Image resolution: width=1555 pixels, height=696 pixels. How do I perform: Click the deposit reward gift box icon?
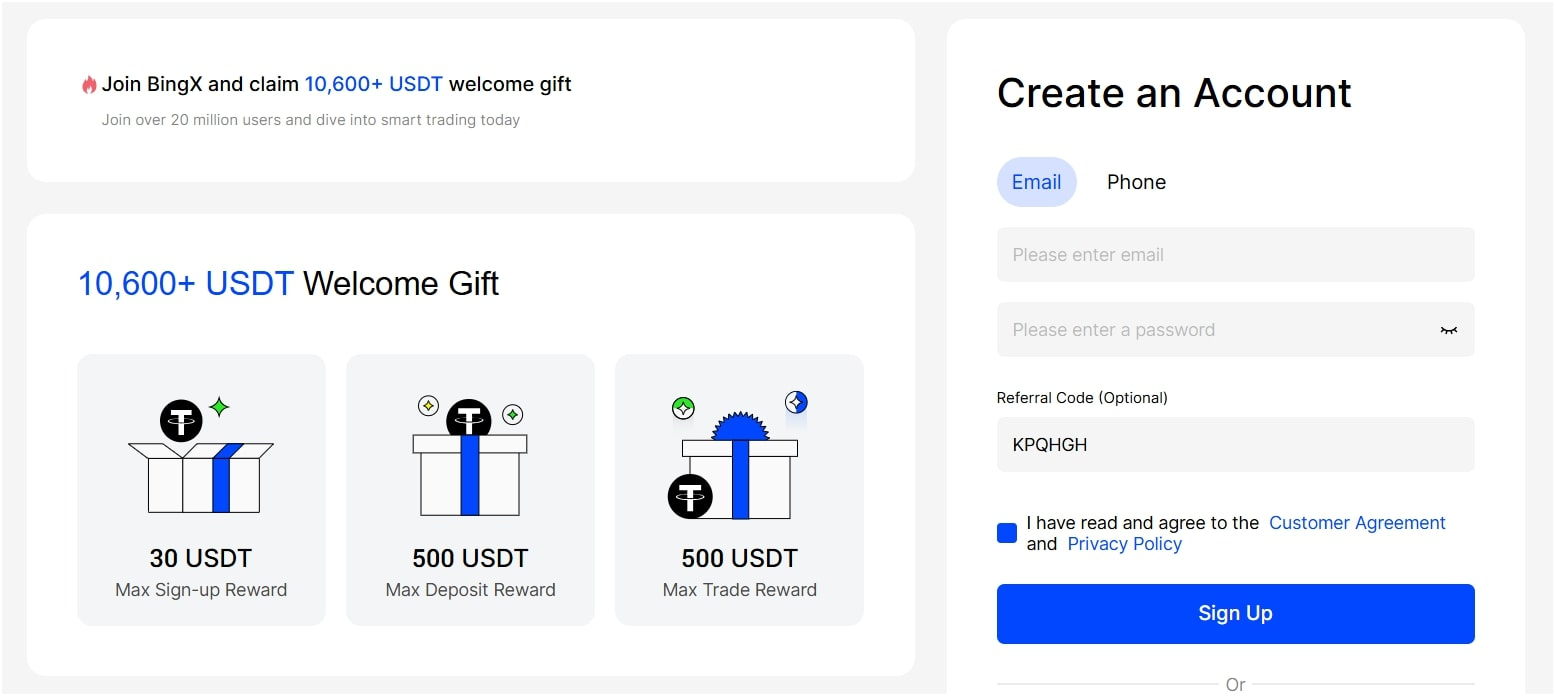[x=470, y=473]
